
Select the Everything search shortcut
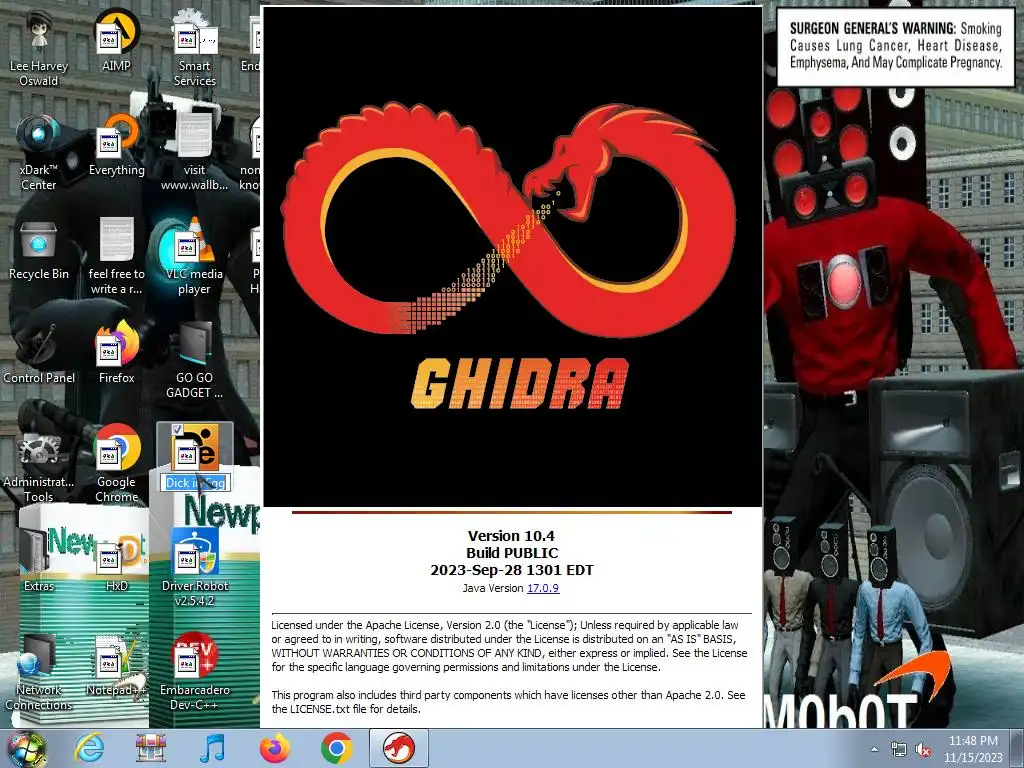tap(116, 145)
